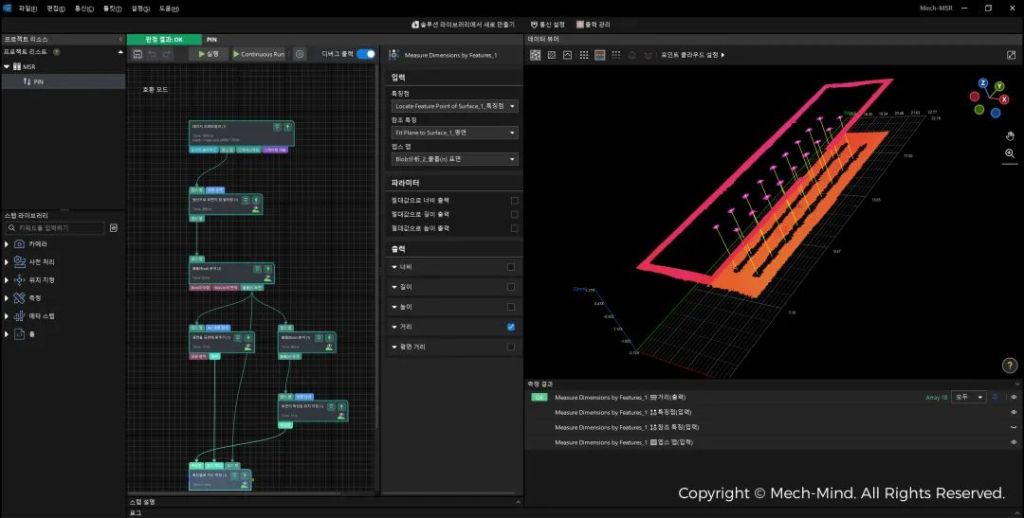Image resolution: width=1024 pixels, height=518 pixels.
Task: Click the circular icon after Continuous Run
Action: (x=300, y=54)
